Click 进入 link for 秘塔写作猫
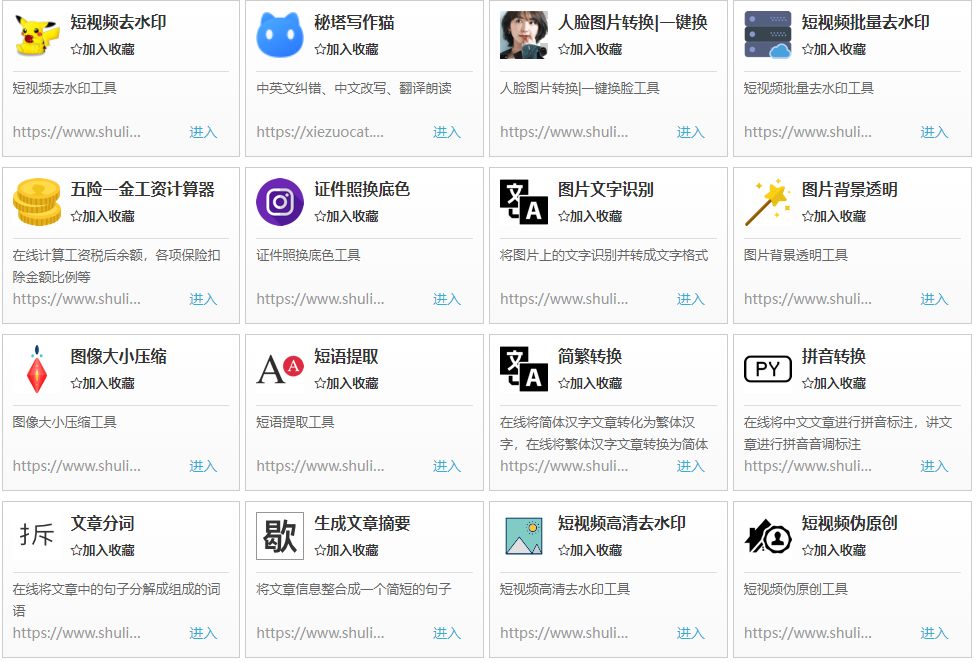979x663 pixels. (x=446, y=132)
